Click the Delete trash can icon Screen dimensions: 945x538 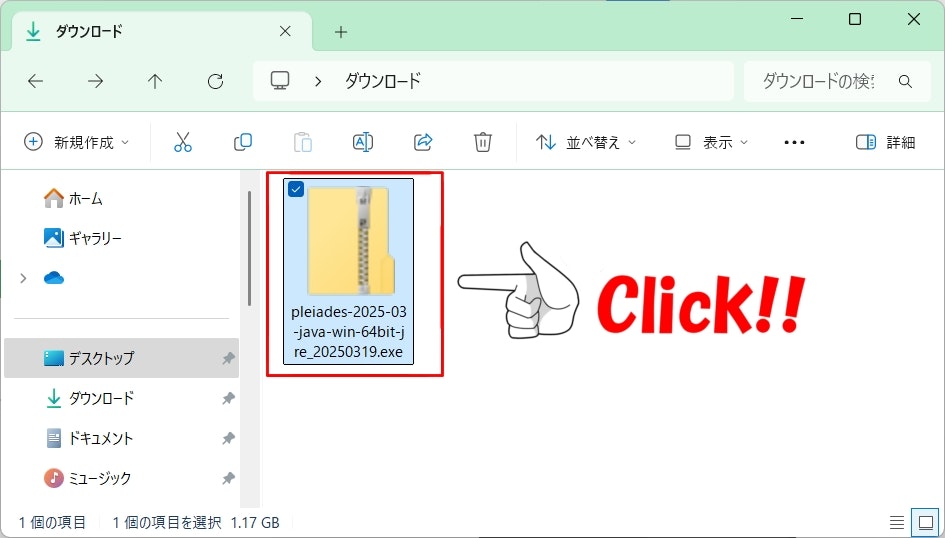pyautogui.click(x=483, y=142)
